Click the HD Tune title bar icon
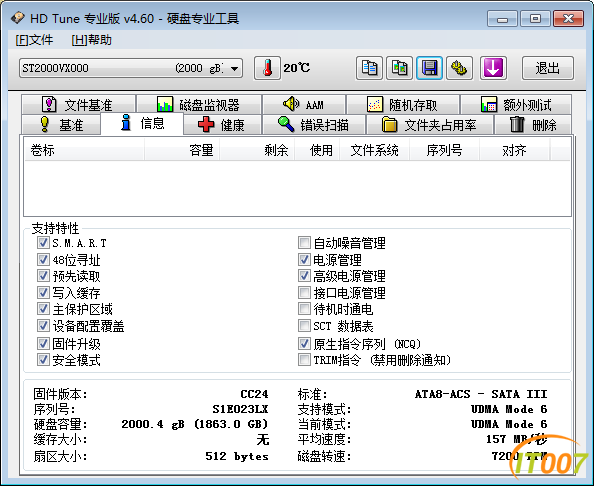Image resolution: width=594 pixels, height=486 pixels. (17, 18)
